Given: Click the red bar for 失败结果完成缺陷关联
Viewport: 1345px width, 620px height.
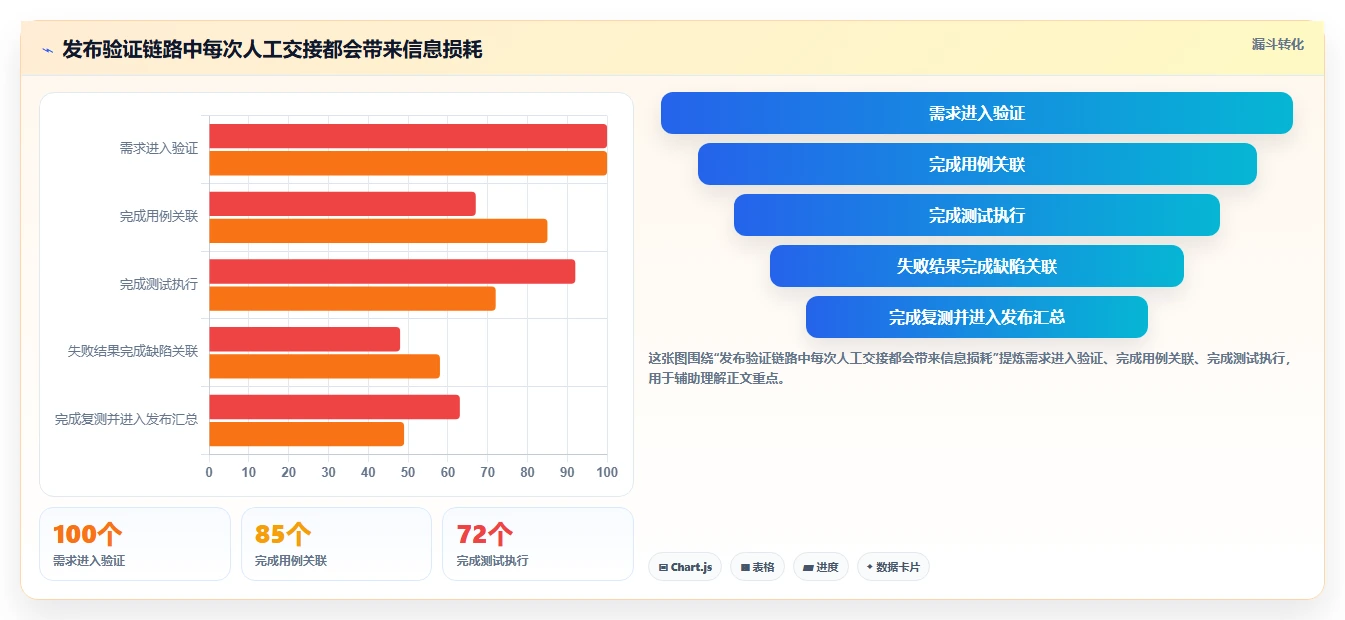Looking at the screenshot, I should (304, 339).
